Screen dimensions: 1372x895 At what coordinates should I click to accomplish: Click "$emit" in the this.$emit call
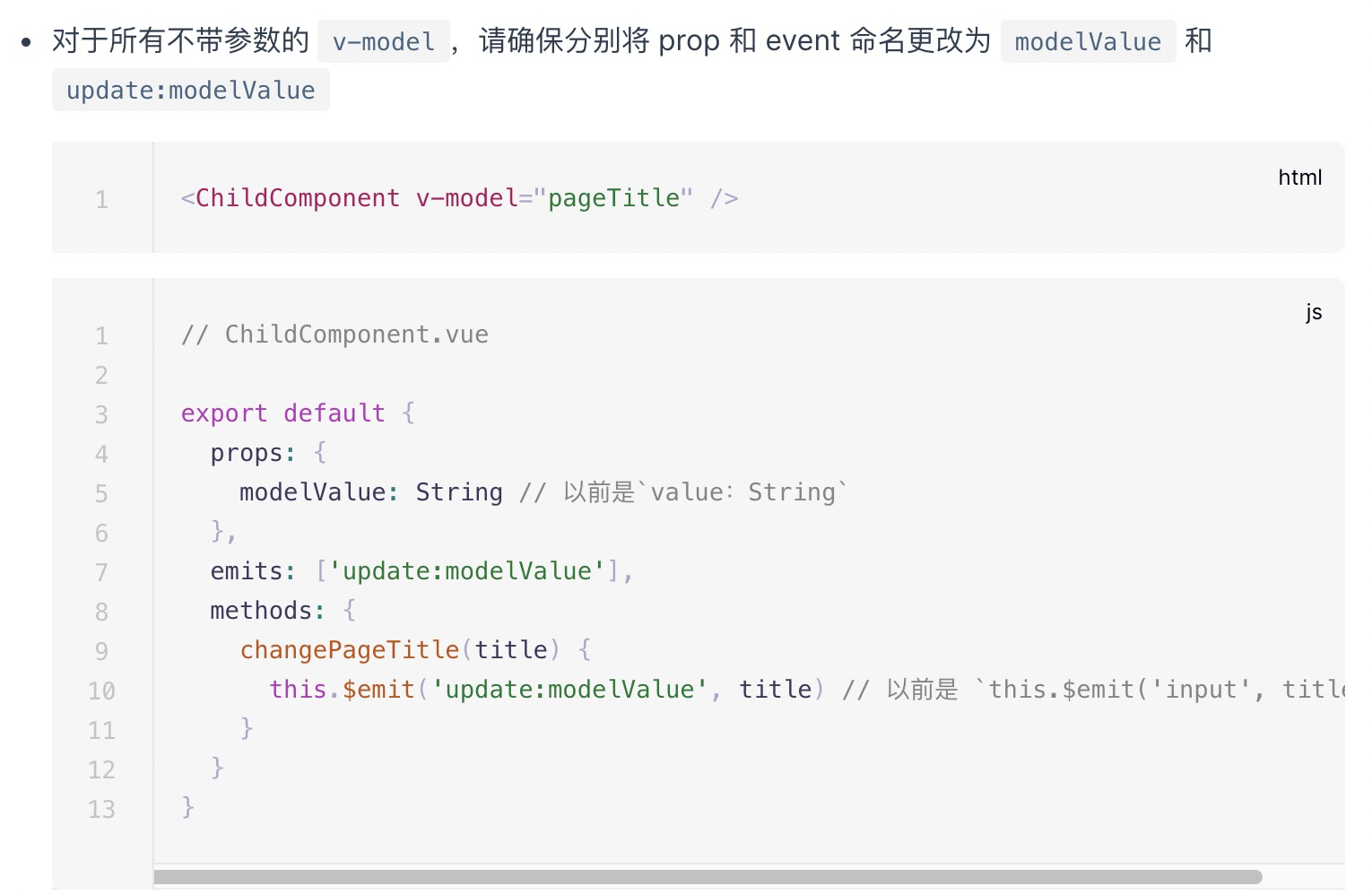(x=378, y=690)
